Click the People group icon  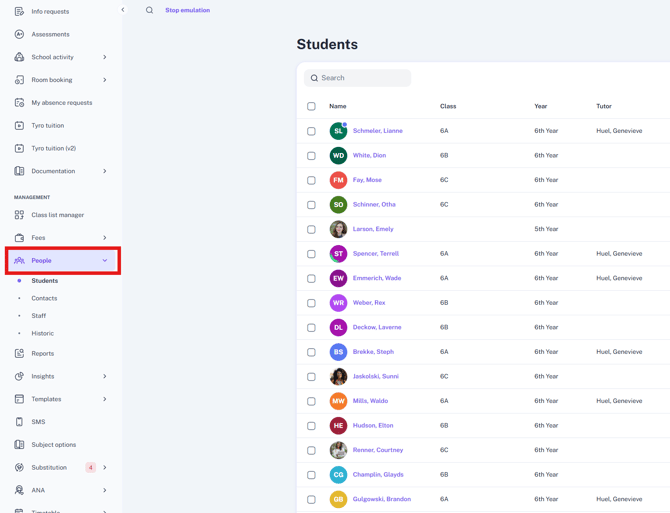click(19, 261)
